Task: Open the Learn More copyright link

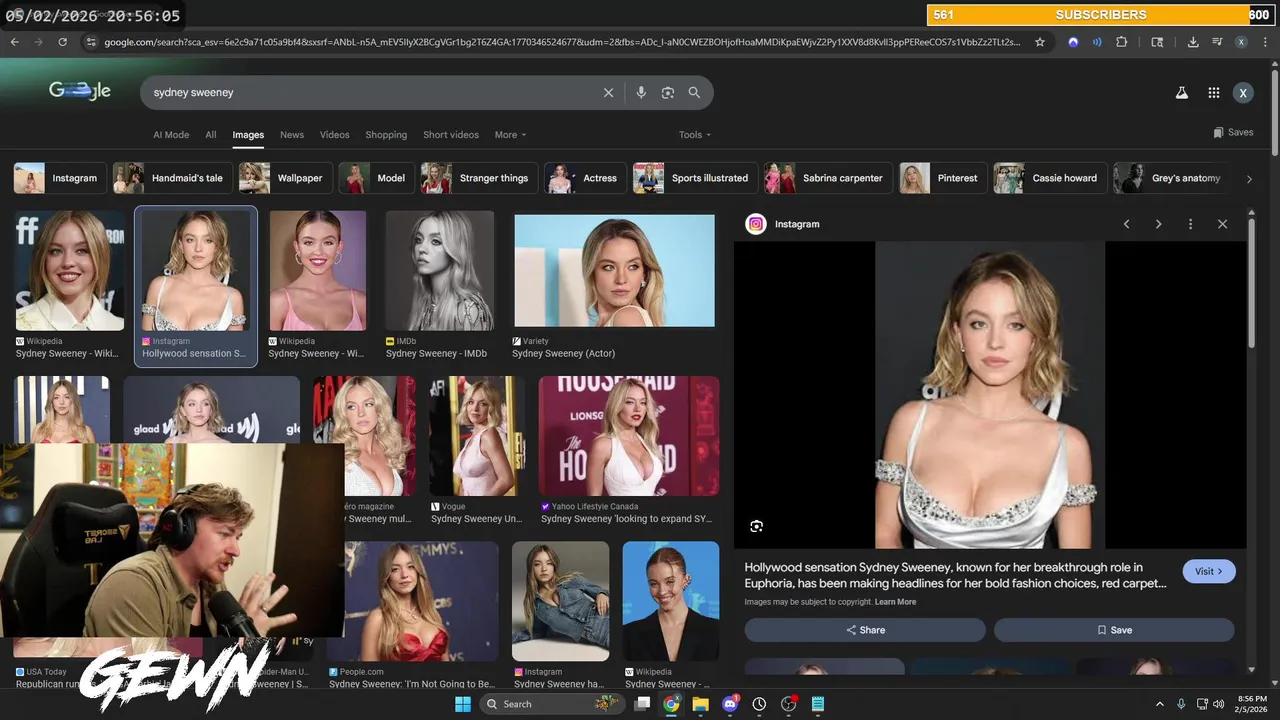Action: coord(895,602)
